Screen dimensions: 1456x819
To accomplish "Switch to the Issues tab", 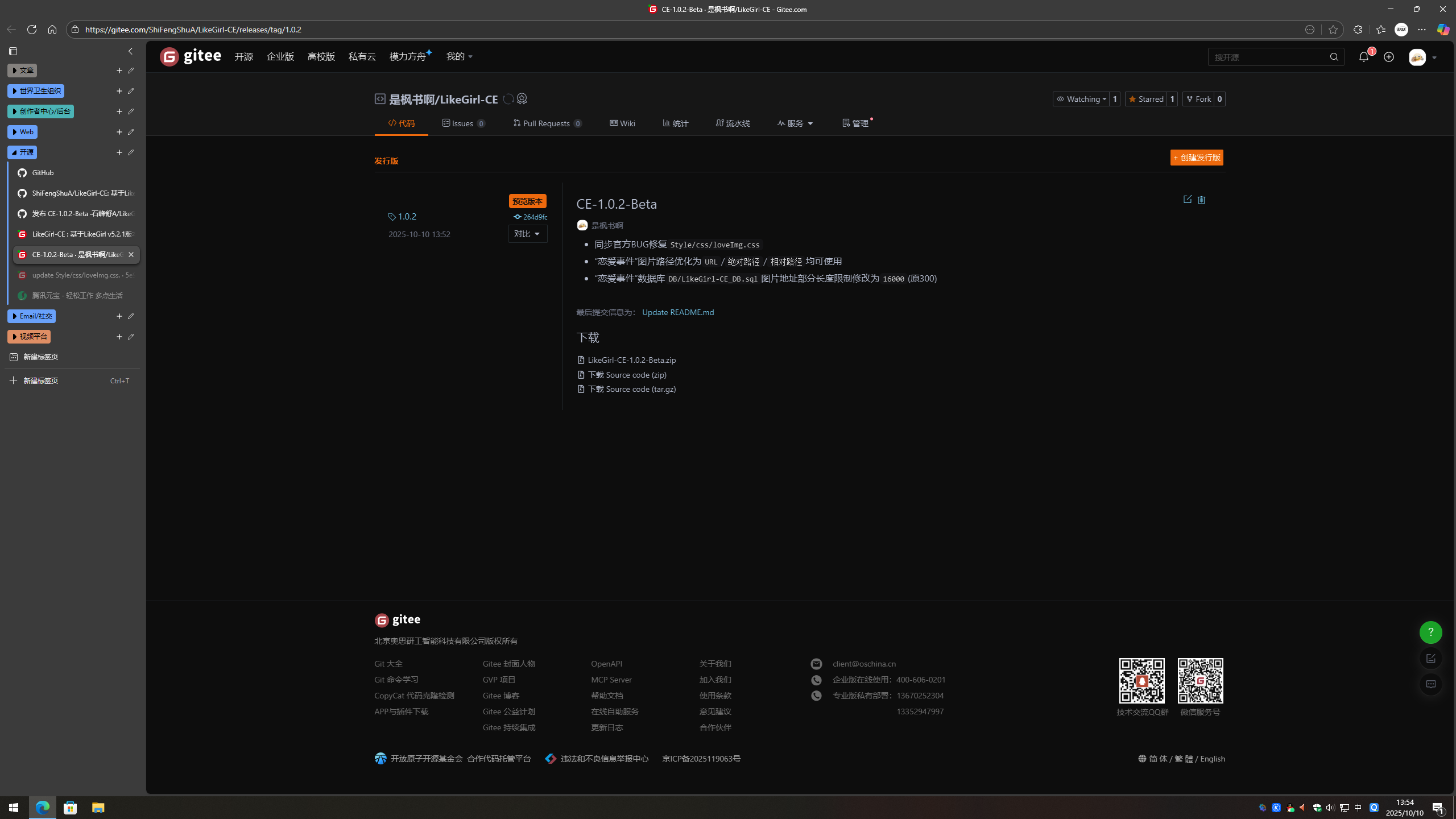I will click(x=463, y=123).
